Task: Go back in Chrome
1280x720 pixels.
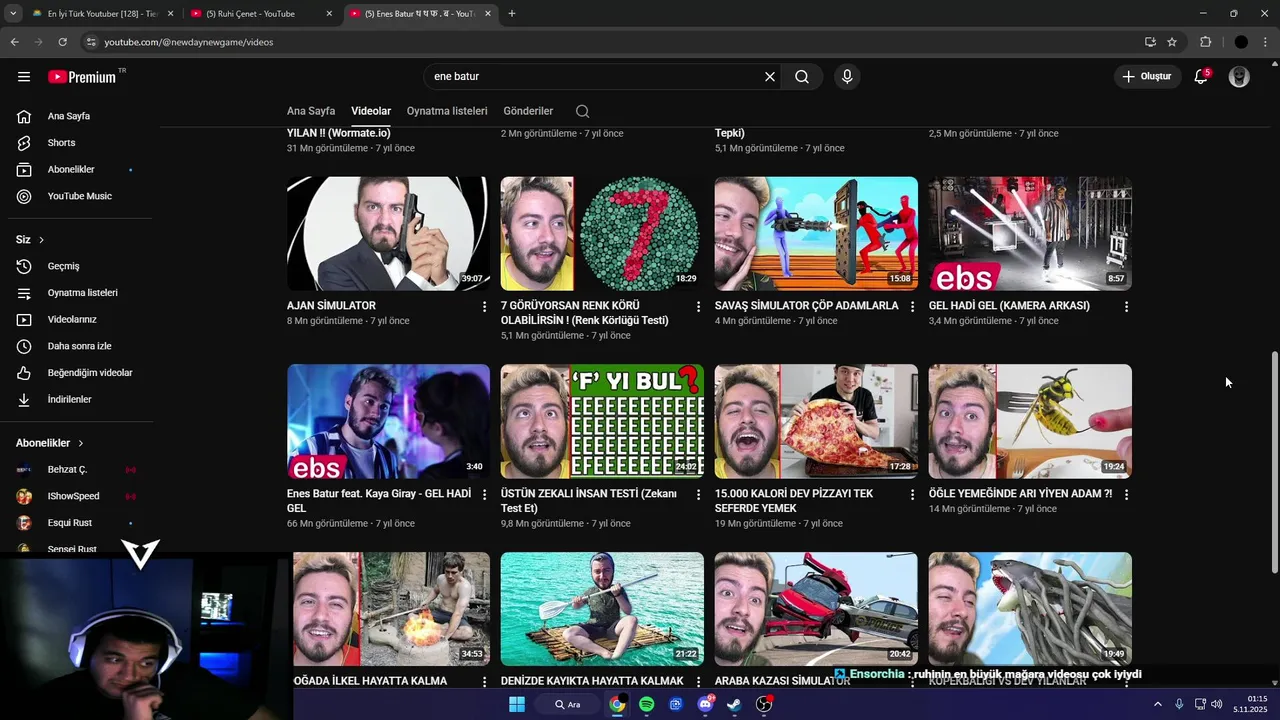Action: coord(14,42)
